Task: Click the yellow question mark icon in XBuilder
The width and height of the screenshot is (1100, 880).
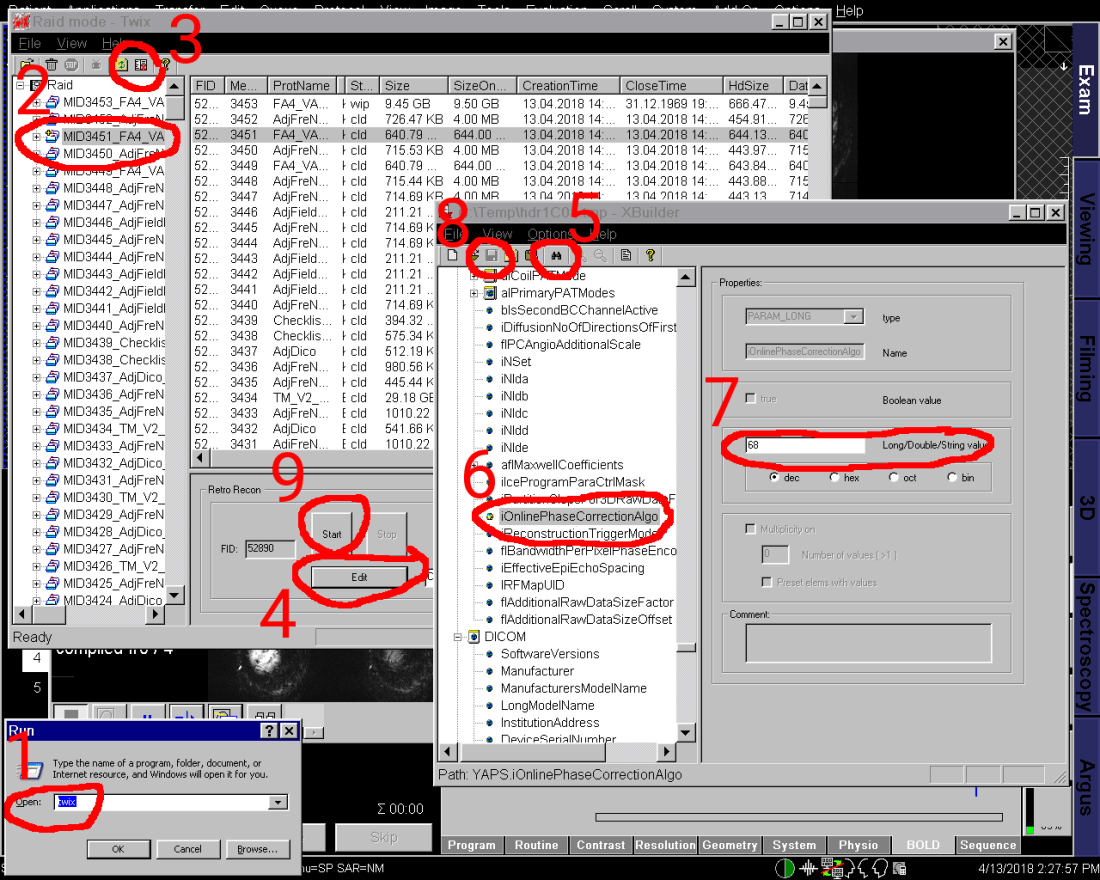Action: 650,256
